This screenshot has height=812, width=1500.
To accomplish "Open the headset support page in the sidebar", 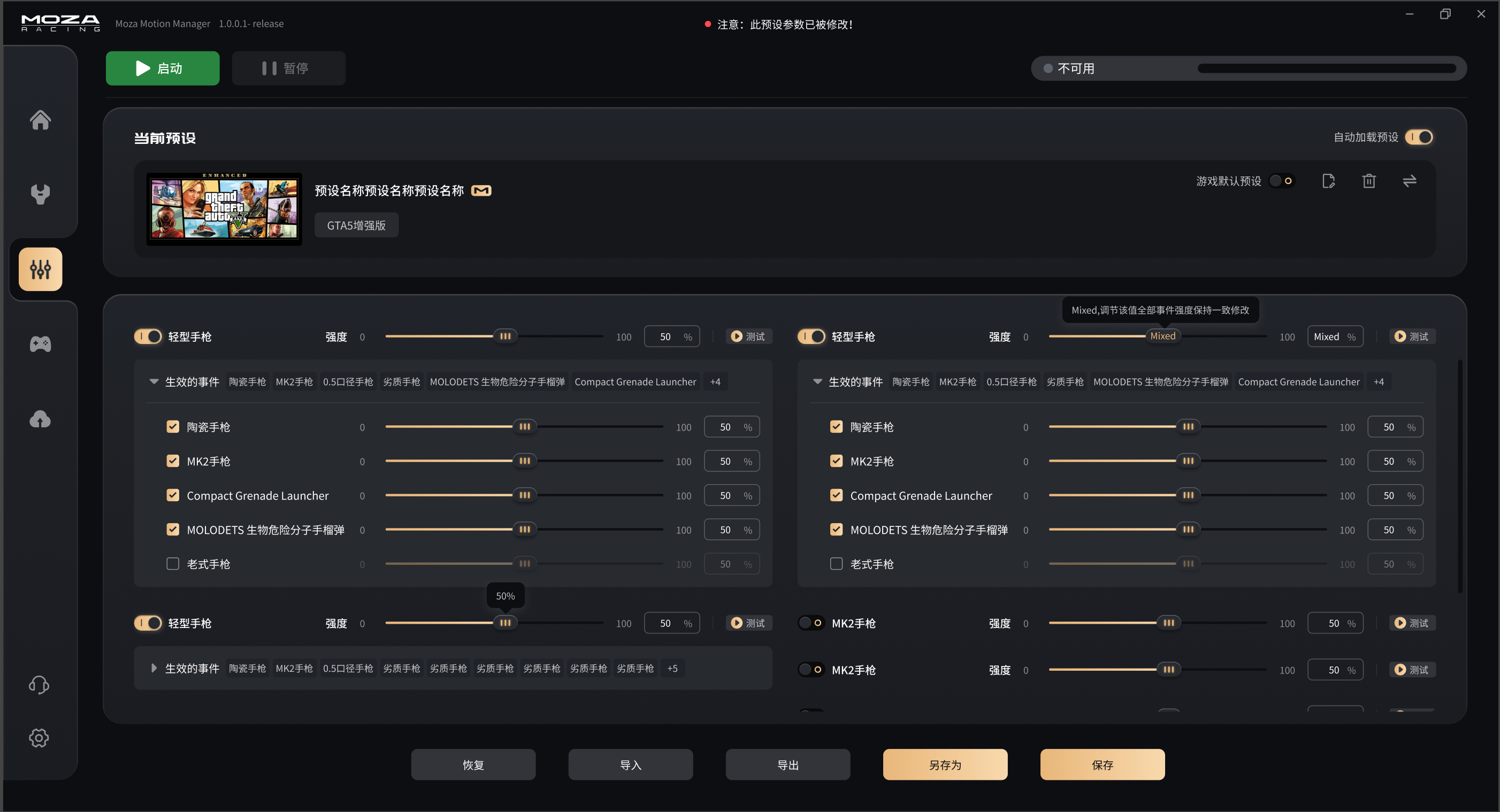I will 39,685.
